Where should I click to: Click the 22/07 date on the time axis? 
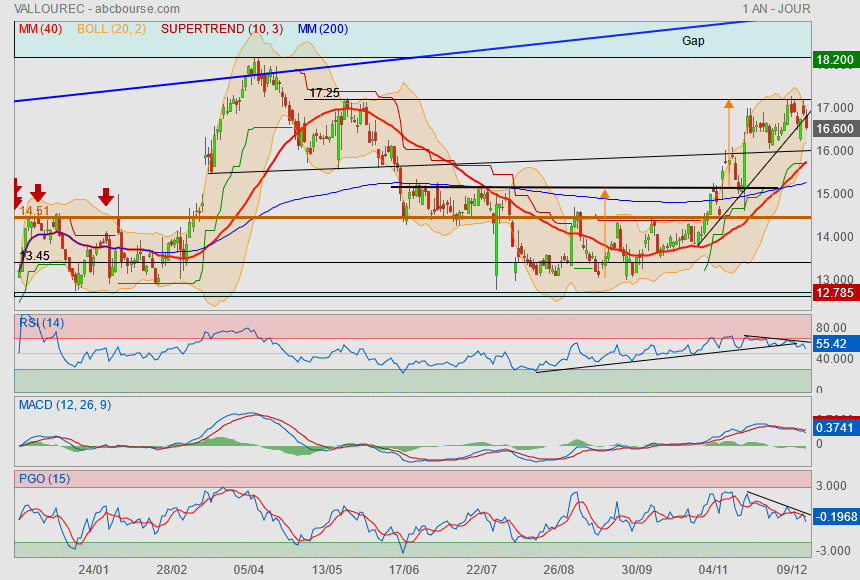pyautogui.click(x=482, y=570)
